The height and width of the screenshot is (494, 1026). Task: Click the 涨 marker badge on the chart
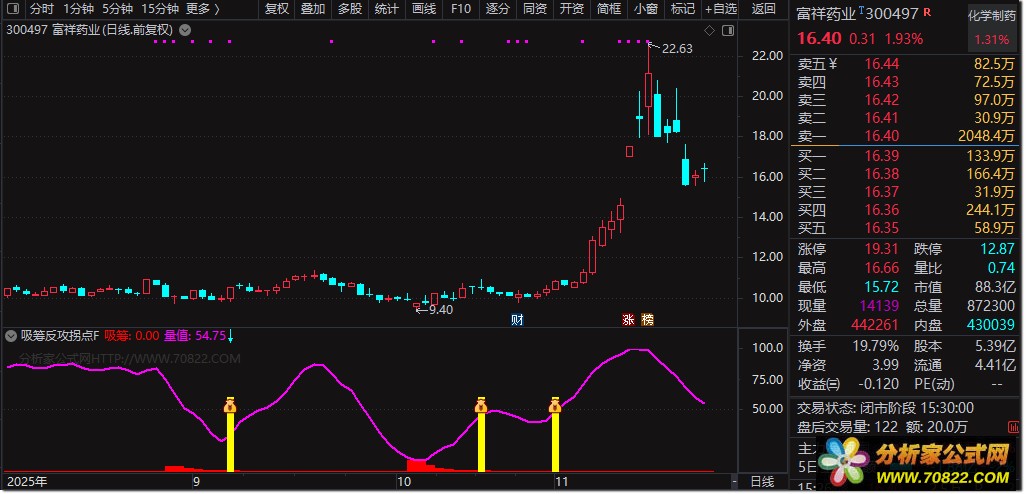[628, 319]
